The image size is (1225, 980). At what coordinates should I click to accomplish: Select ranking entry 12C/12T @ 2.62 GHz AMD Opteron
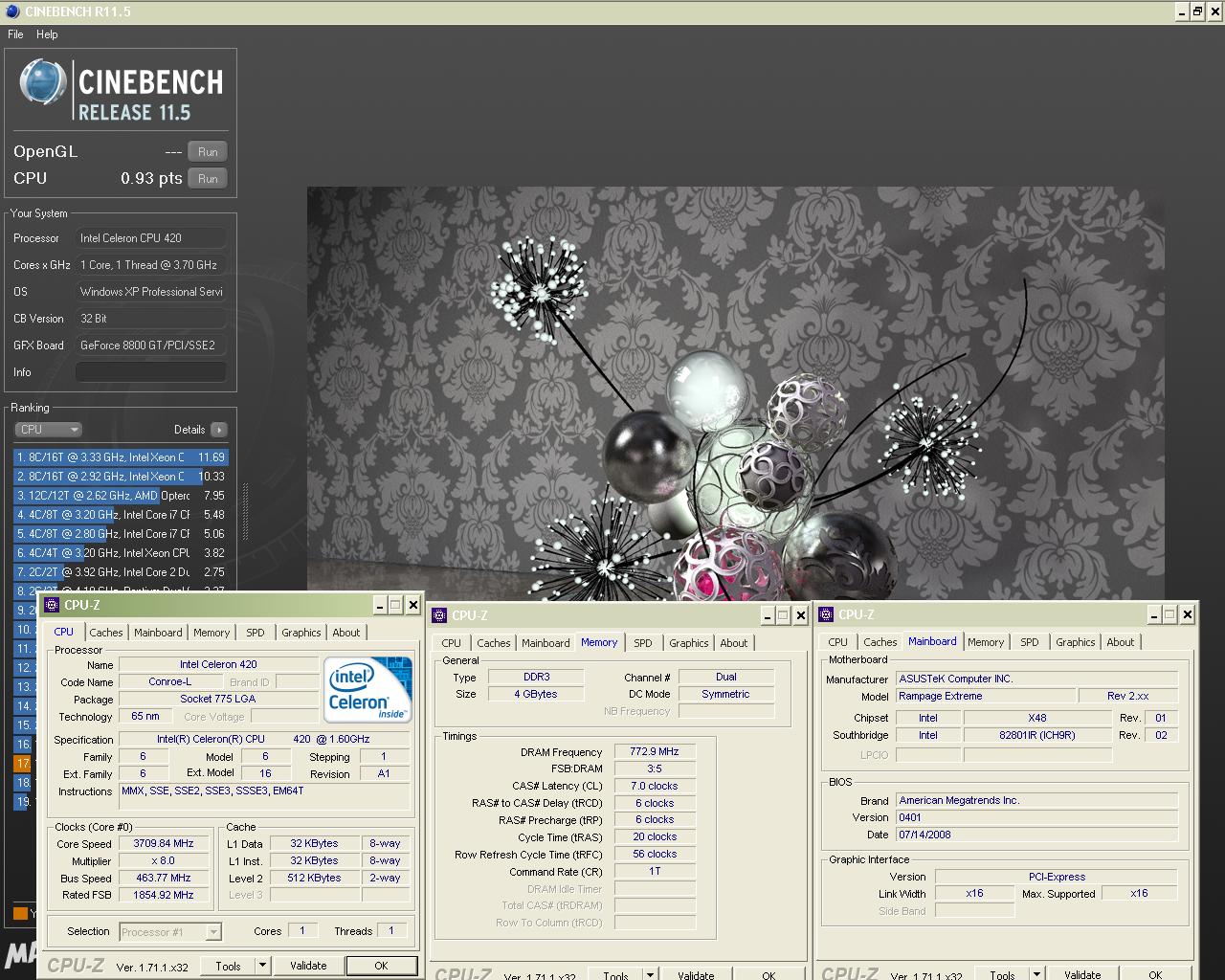[x=121, y=496]
